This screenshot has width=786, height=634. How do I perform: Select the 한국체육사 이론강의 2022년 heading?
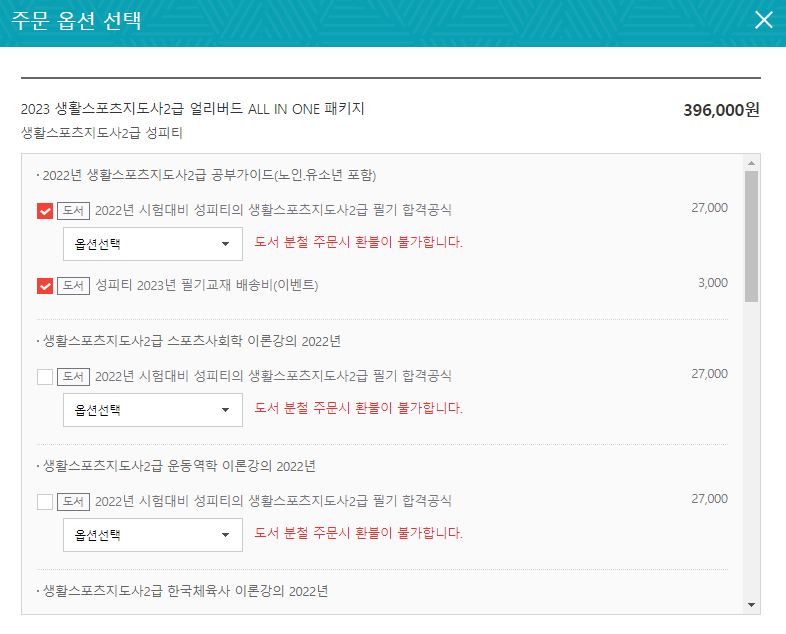click(185, 591)
